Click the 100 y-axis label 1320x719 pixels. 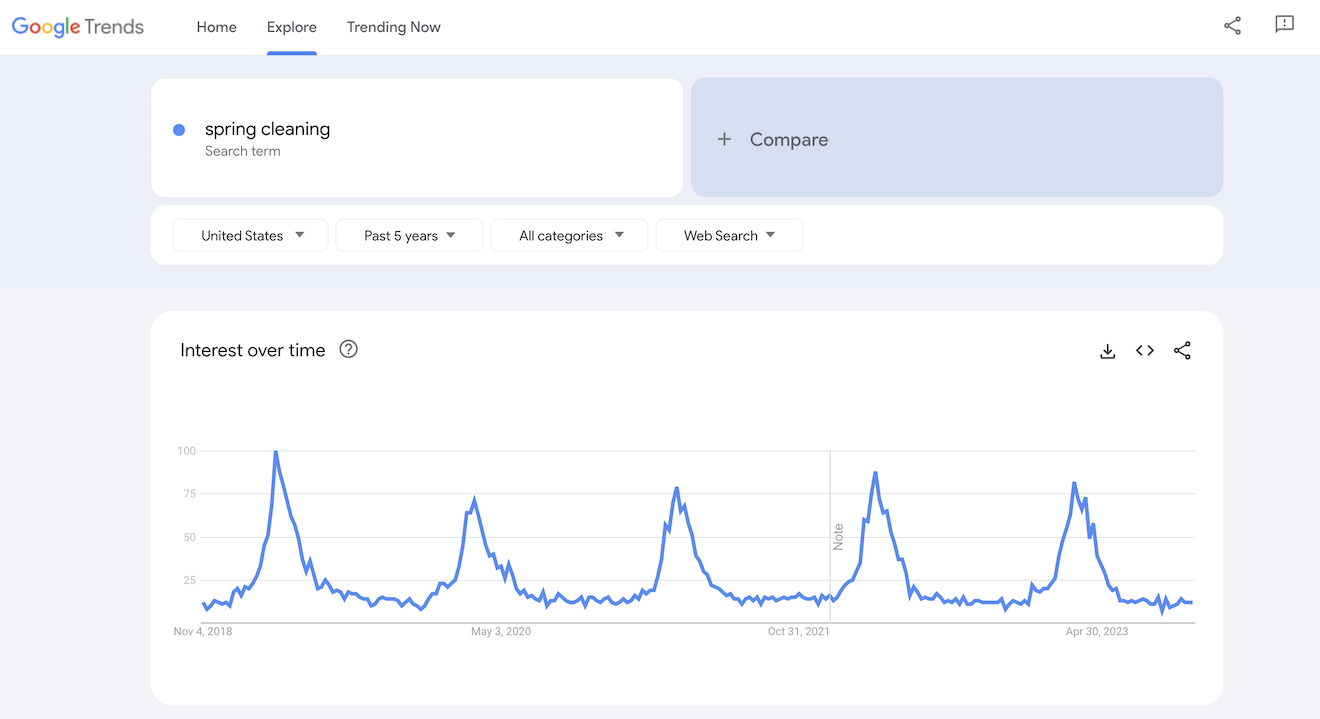pyautogui.click(x=187, y=451)
